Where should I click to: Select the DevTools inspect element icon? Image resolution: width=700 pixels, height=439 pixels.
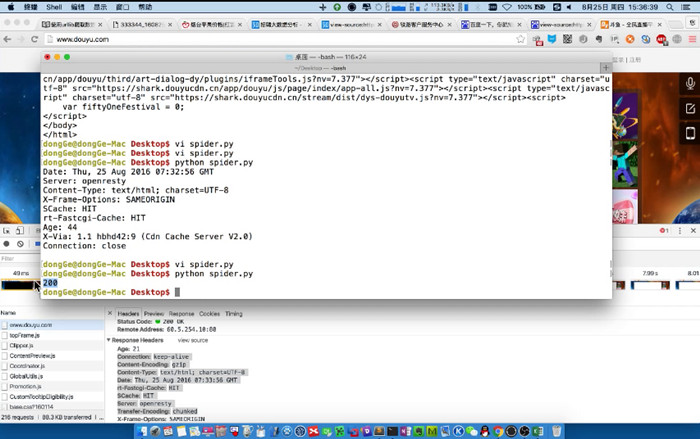pyautogui.click(x=7, y=230)
